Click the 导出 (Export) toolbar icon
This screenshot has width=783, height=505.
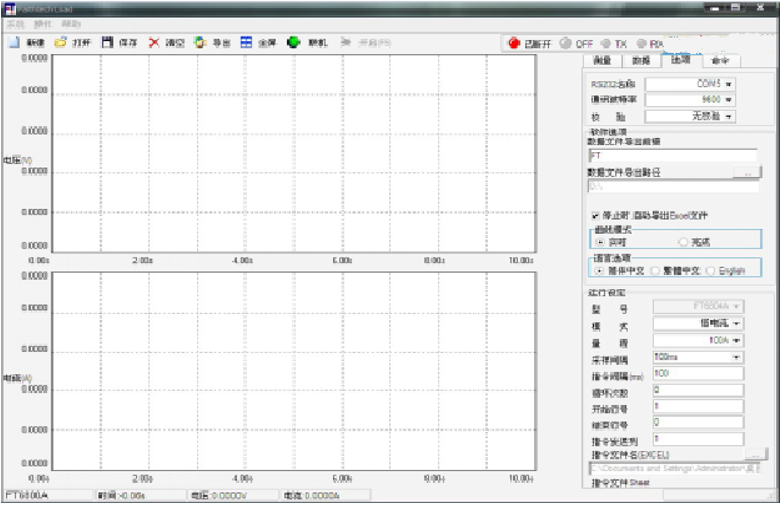click(x=200, y=43)
